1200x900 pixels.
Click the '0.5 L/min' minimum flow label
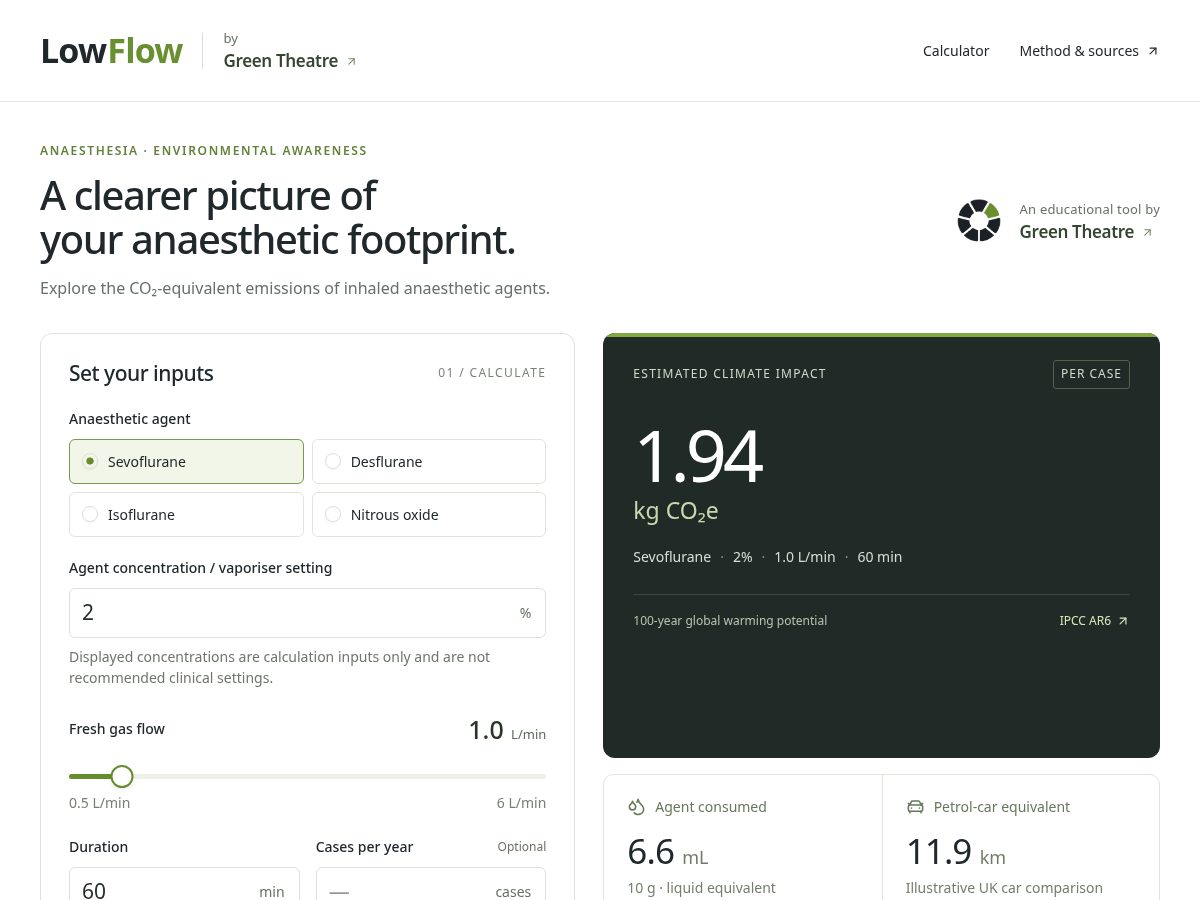coord(99,803)
